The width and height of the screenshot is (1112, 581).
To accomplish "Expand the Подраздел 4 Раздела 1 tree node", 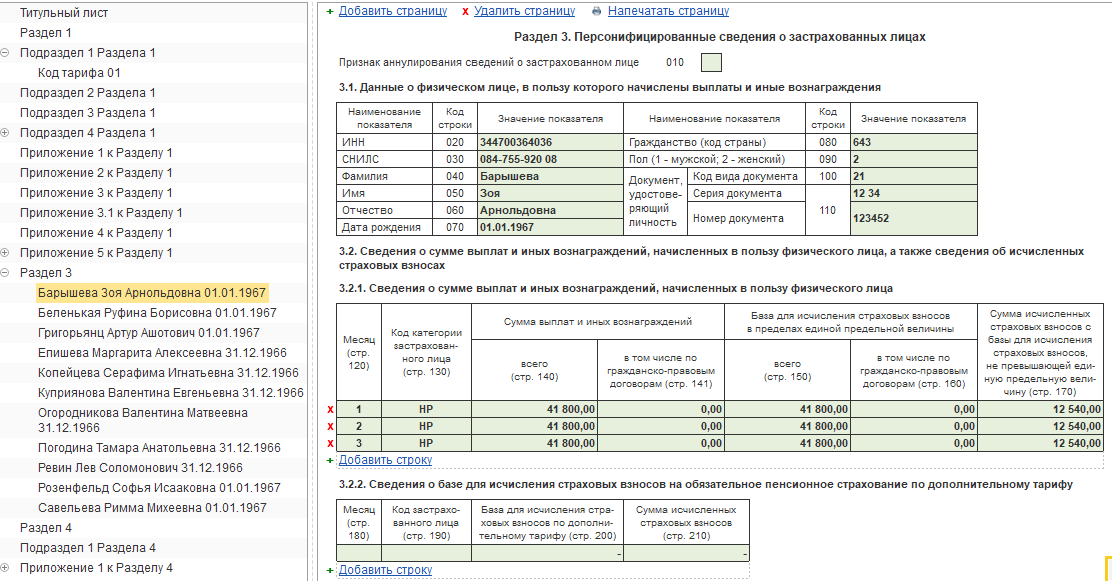I will click(x=6, y=133).
